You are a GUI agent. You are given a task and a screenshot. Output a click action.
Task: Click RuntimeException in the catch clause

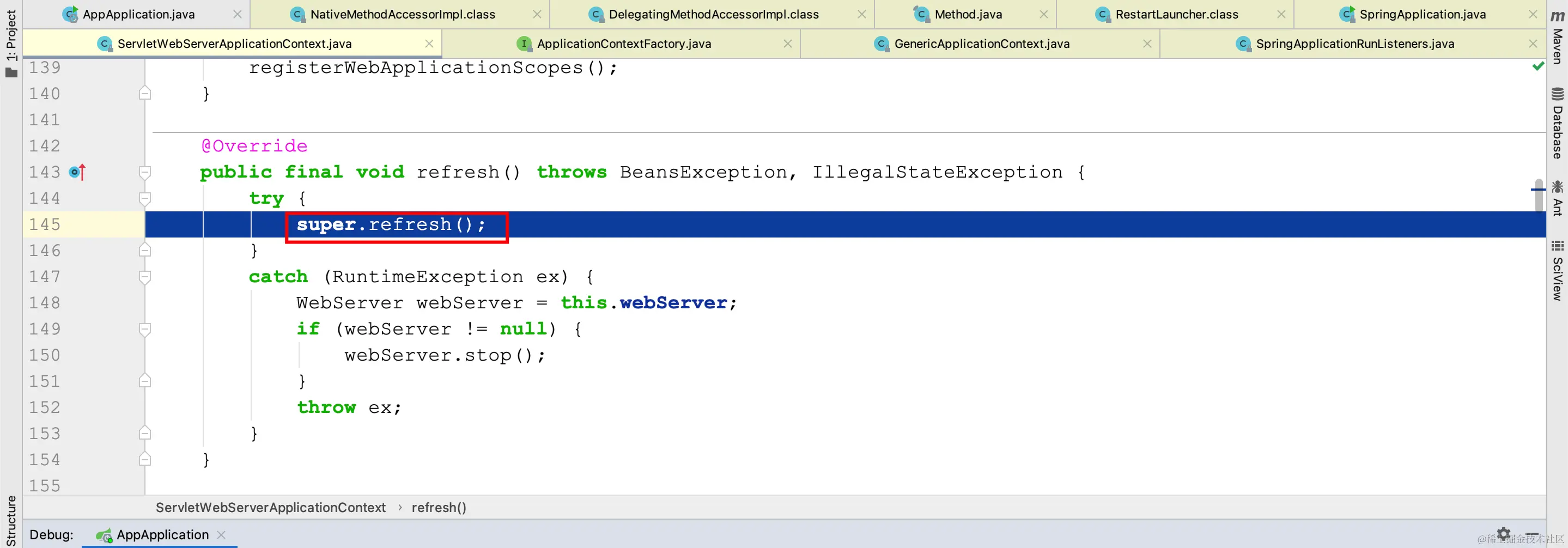click(427, 277)
